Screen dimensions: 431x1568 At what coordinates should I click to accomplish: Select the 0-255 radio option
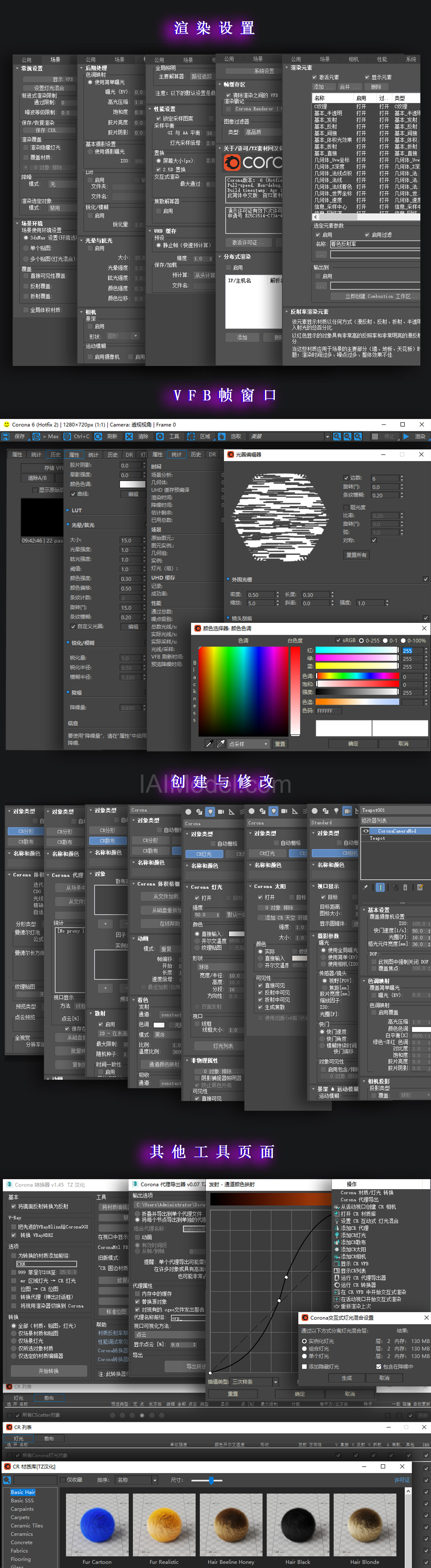coord(361,640)
